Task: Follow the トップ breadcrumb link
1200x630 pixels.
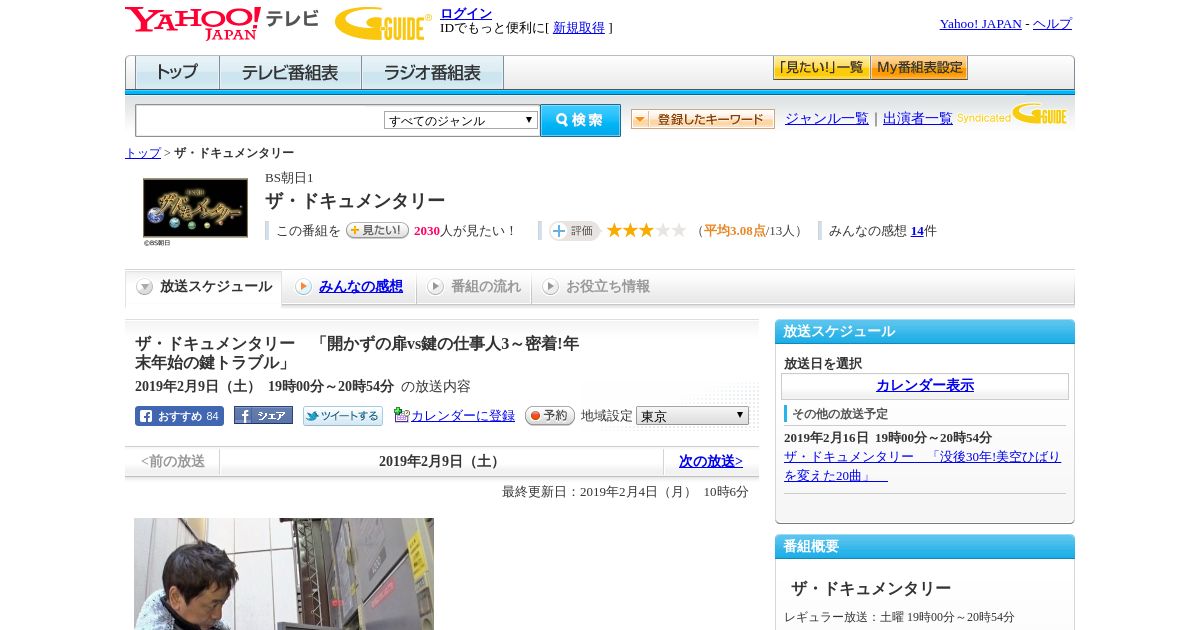Action: (x=143, y=153)
